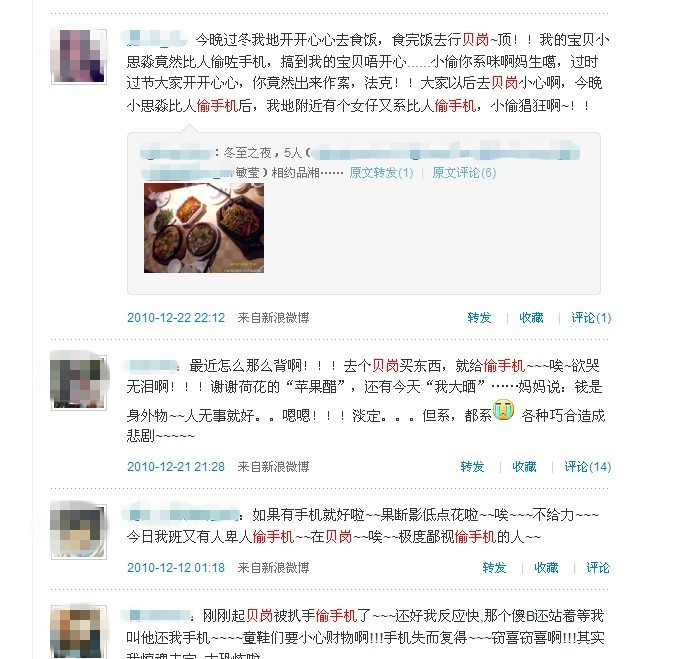Open 原文转发(1) in the quoted post
Viewport: 700px width, 659px height.
381,173
